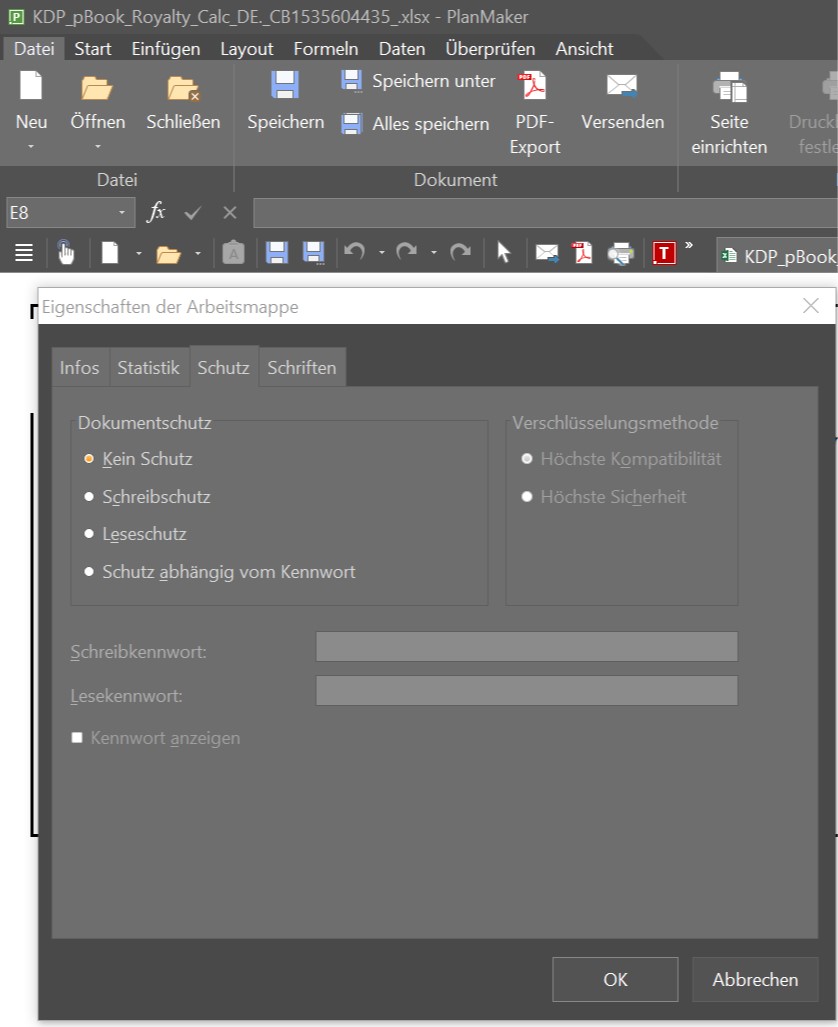The height and width of the screenshot is (1027, 838).
Task: Click the send email icon in the quick toolbar
Action: 546,253
